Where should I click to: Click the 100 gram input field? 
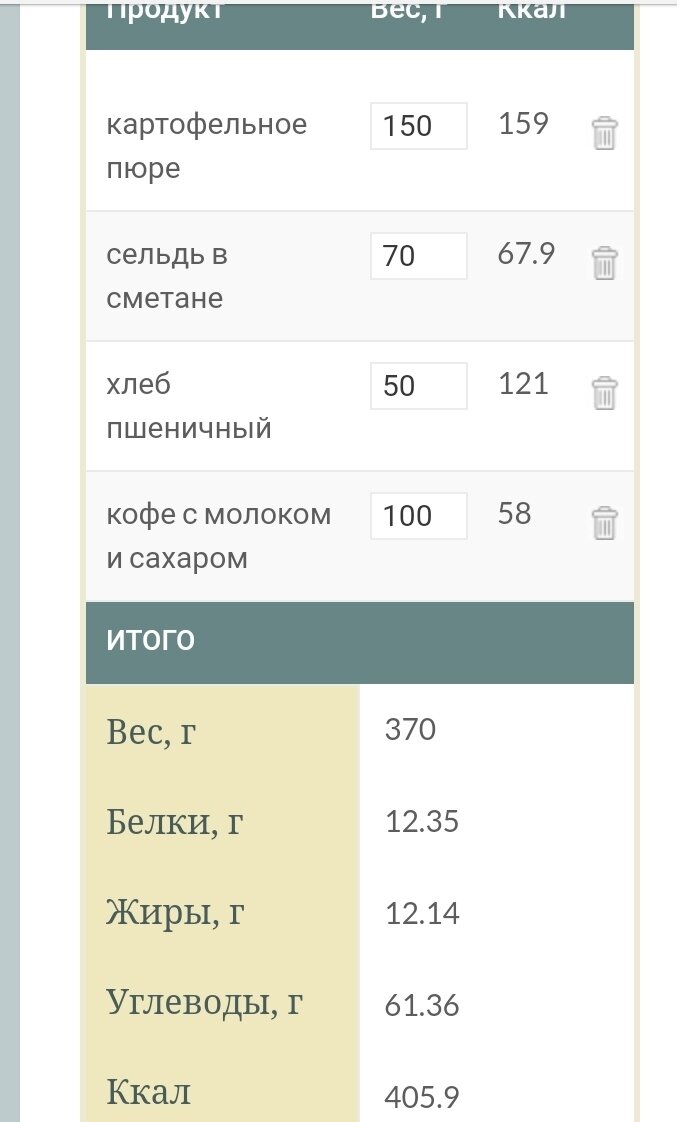coord(418,515)
